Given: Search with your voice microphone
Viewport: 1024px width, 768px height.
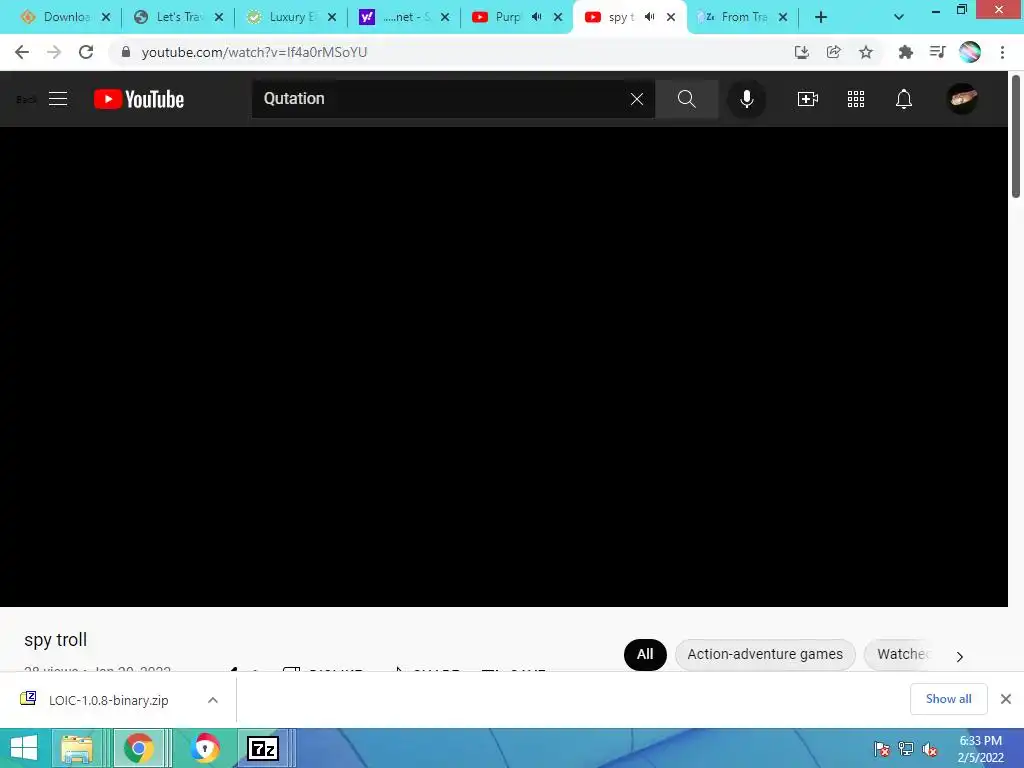Looking at the screenshot, I should (x=746, y=99).
